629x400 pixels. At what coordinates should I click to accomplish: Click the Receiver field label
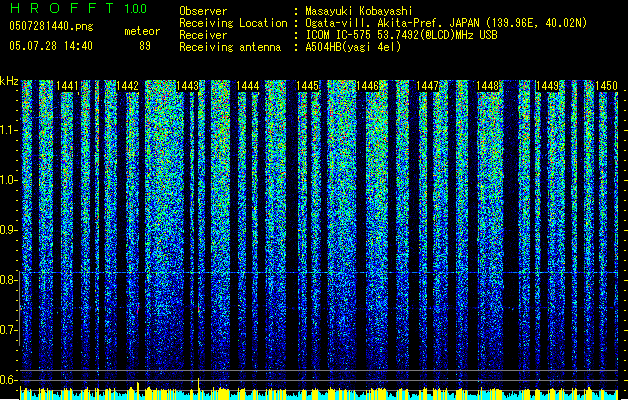[x=203, y=35]
